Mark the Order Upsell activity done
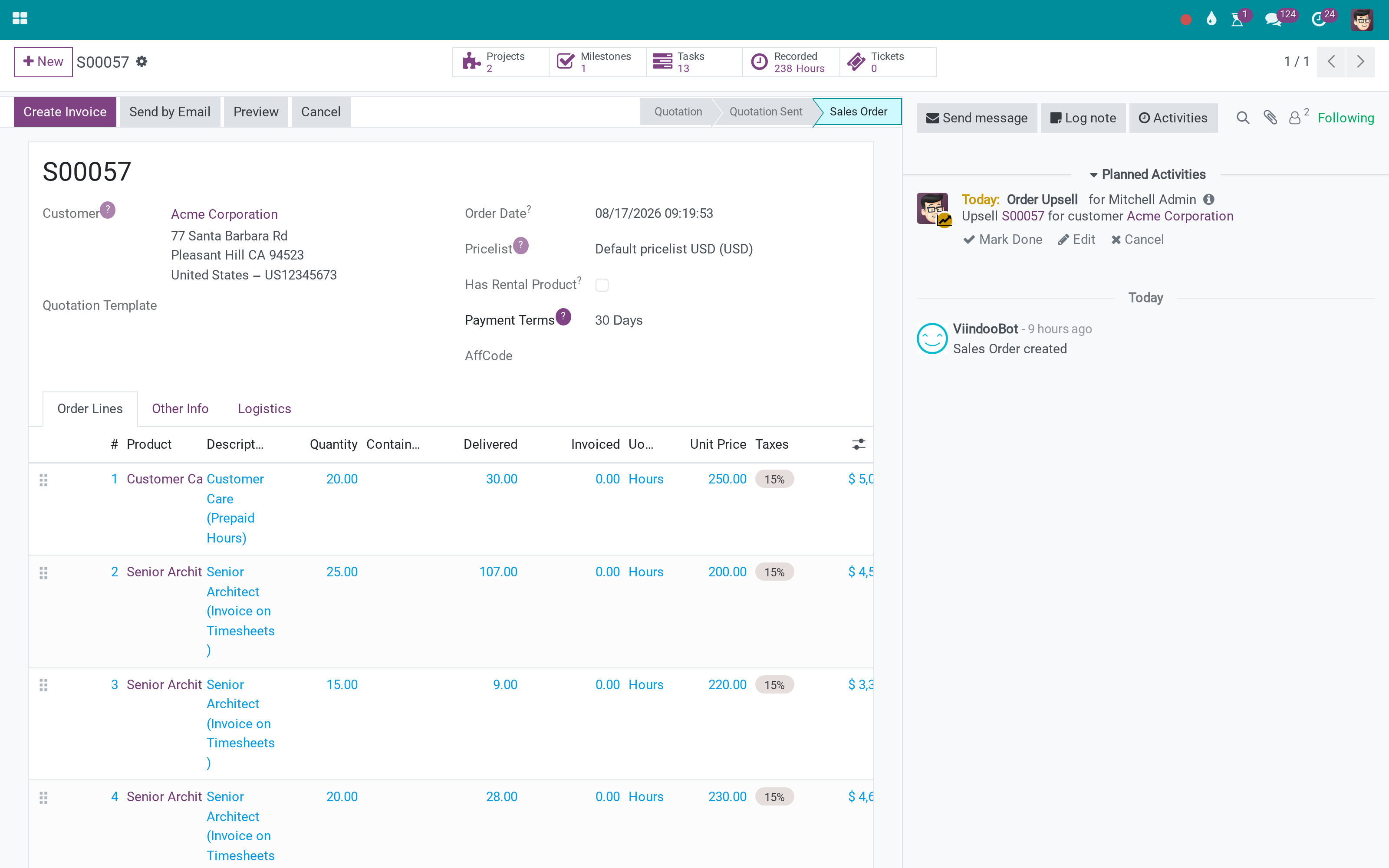 [x=1003, y=240]
